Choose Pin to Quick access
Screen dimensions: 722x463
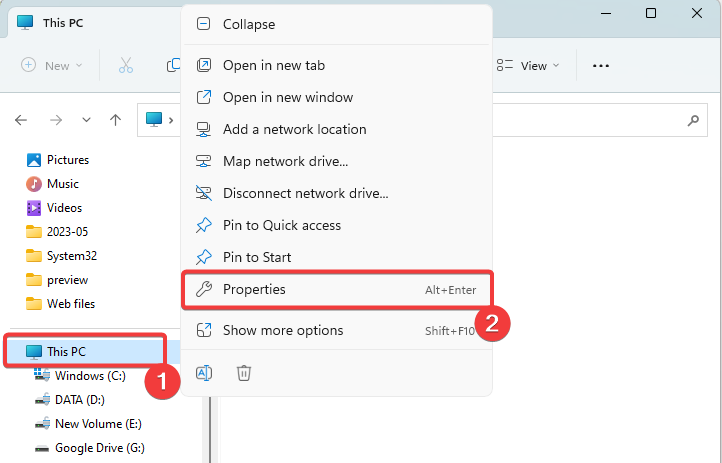(337, 225)
